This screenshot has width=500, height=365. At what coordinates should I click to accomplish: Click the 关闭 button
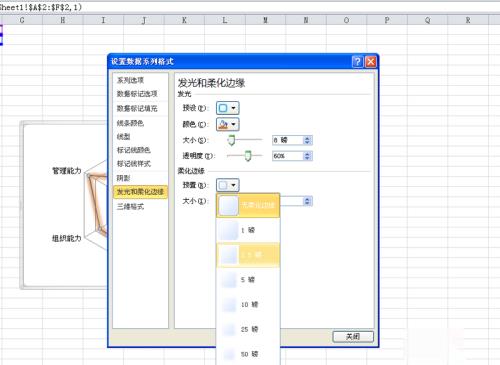353,337
